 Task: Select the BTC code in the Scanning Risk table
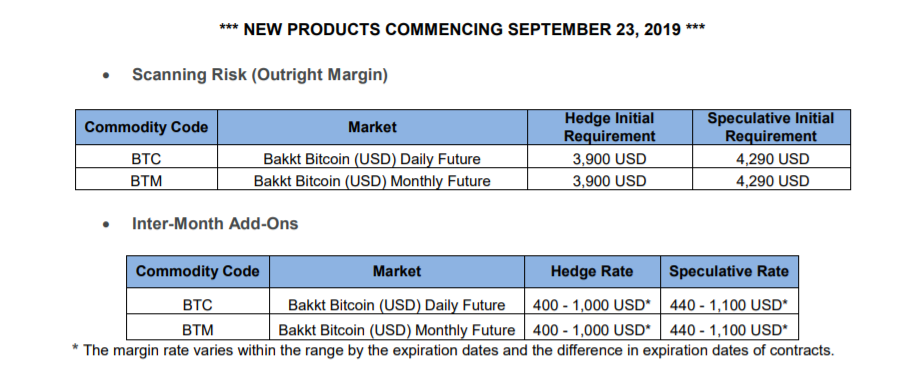pos(146,159)
